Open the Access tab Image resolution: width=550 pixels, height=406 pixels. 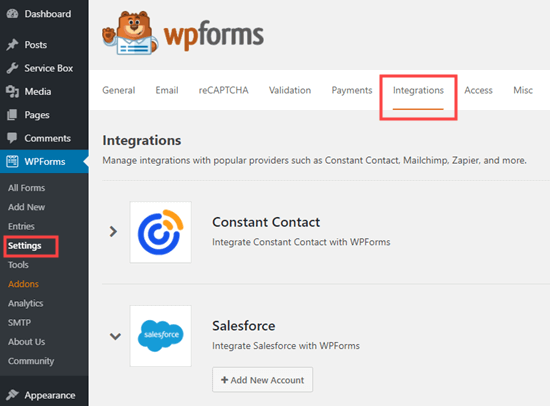(x=478, y=90)
